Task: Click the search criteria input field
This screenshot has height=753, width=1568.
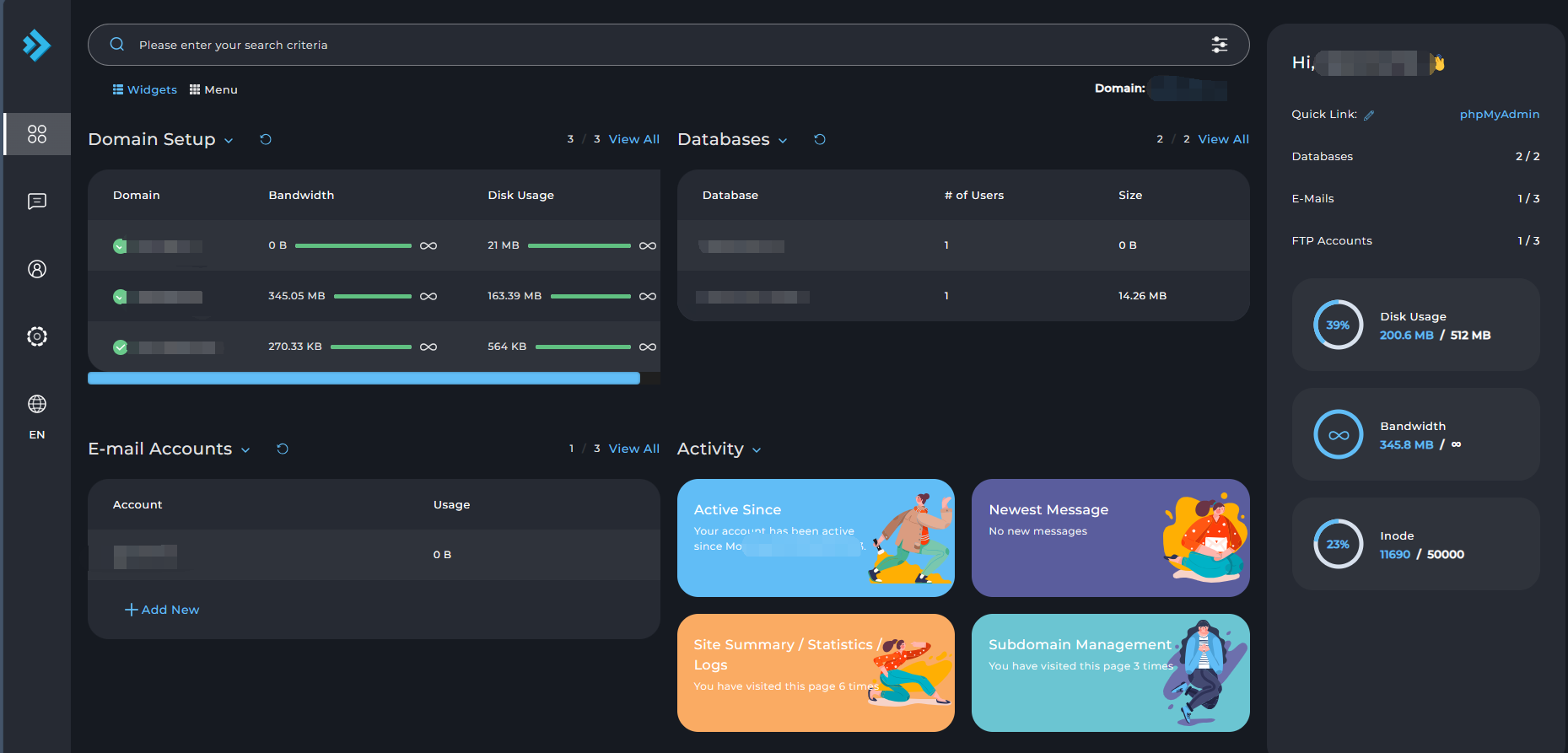Action: pos(658,45)
